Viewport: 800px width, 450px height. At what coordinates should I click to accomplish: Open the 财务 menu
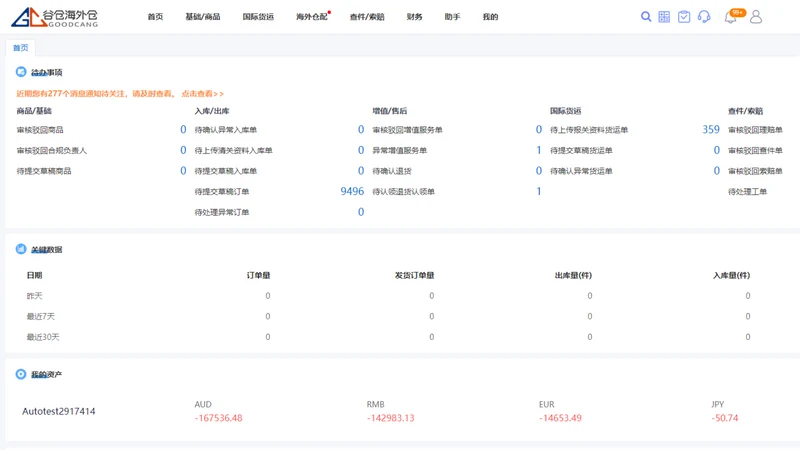tap(414, 17)
